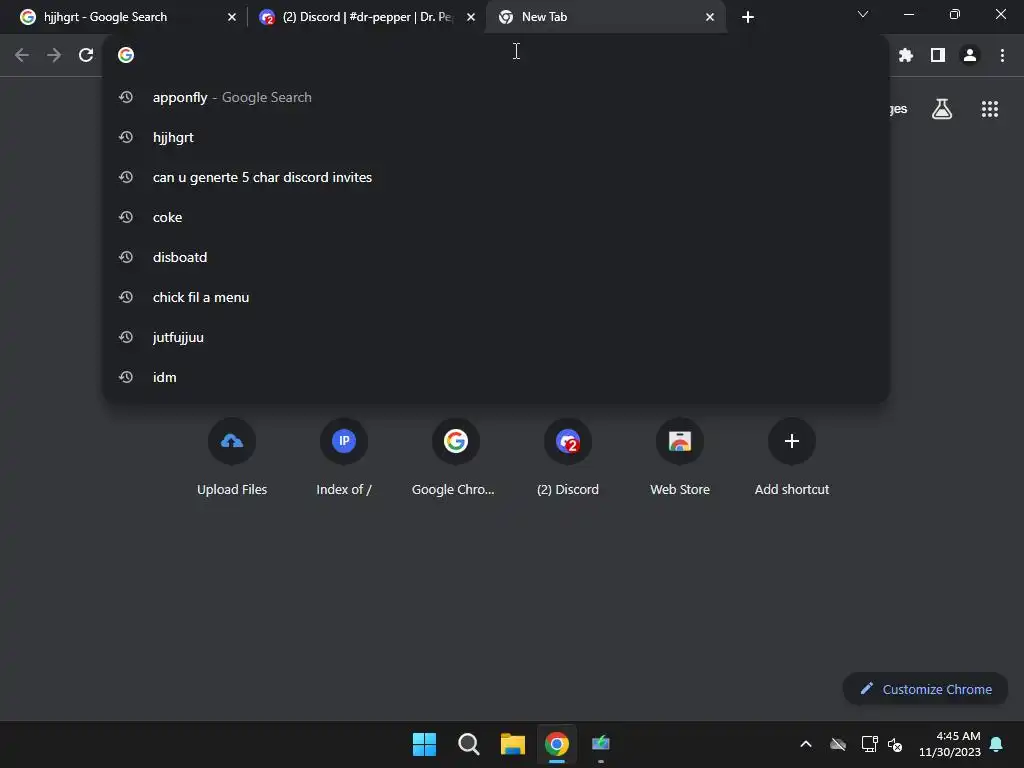Close the hjjhgrt Google Search tab
Image resolution: width=1024 pixels, height=768 pixels.
pos(232,17)
